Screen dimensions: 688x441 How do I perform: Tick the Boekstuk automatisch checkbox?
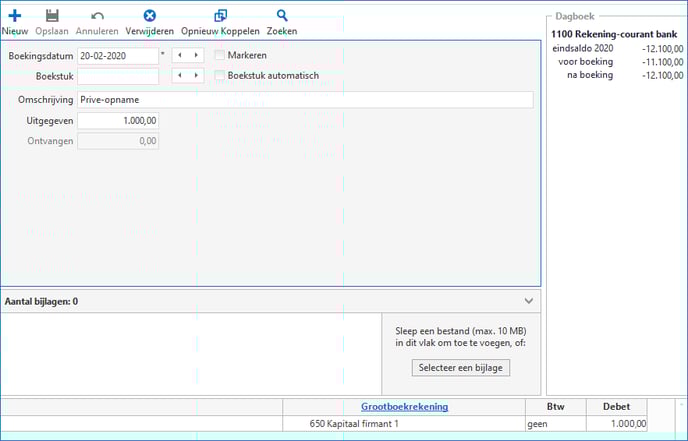pos(220,76)
